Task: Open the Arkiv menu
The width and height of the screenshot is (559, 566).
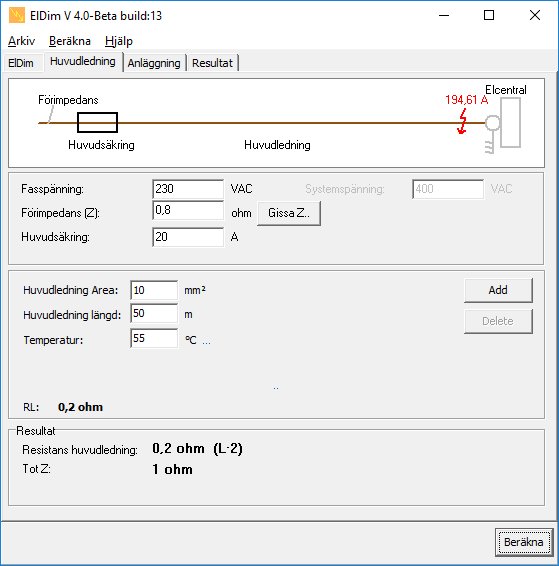Action: (21, 41)
